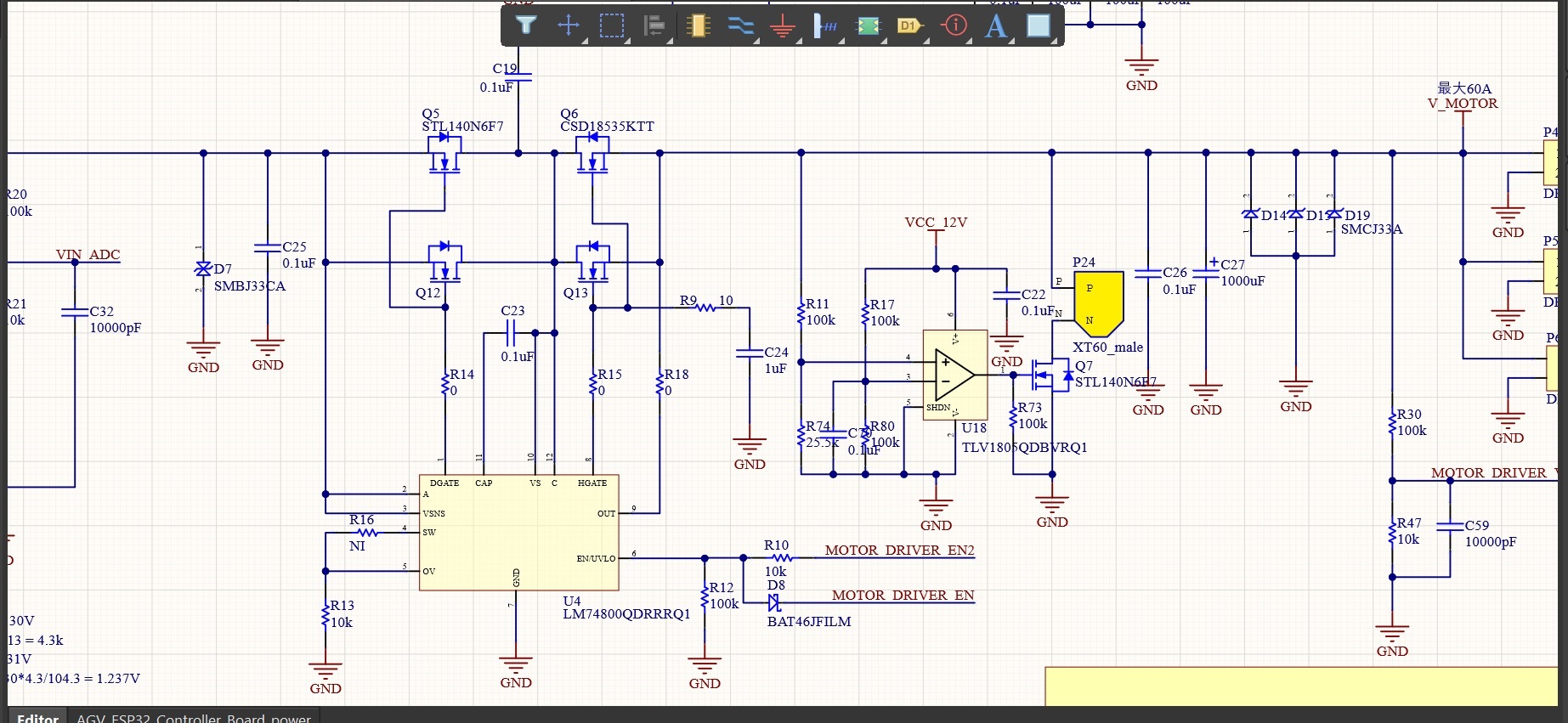Viewport: 1568px width, 723px height.
Task: Place a parameter set info directive
Action: pyautogui.click(x=954, y=25)
